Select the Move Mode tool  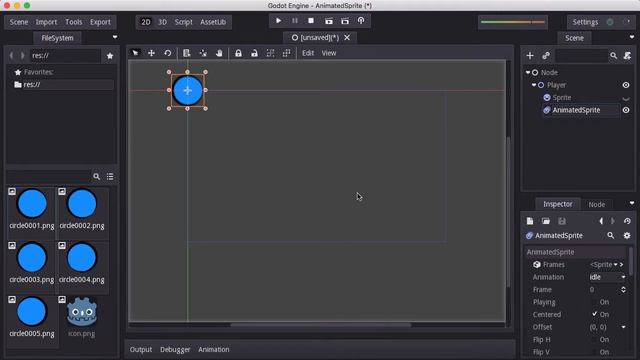coord(151,53)
